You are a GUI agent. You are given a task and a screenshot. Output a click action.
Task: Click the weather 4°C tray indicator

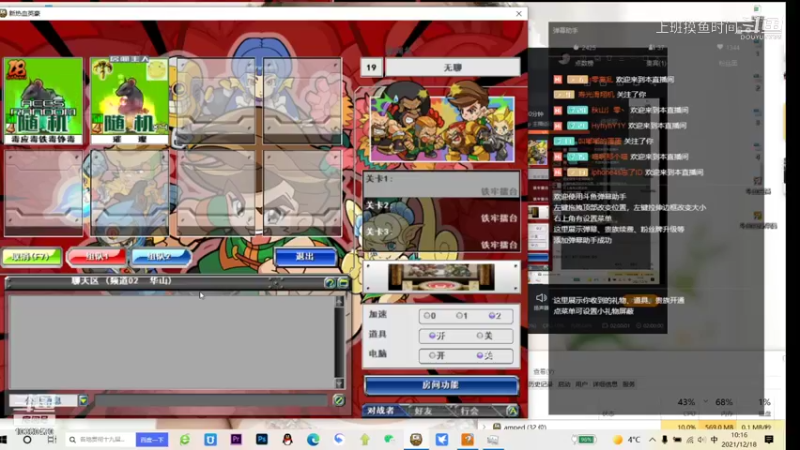click(x=627, y=439)
